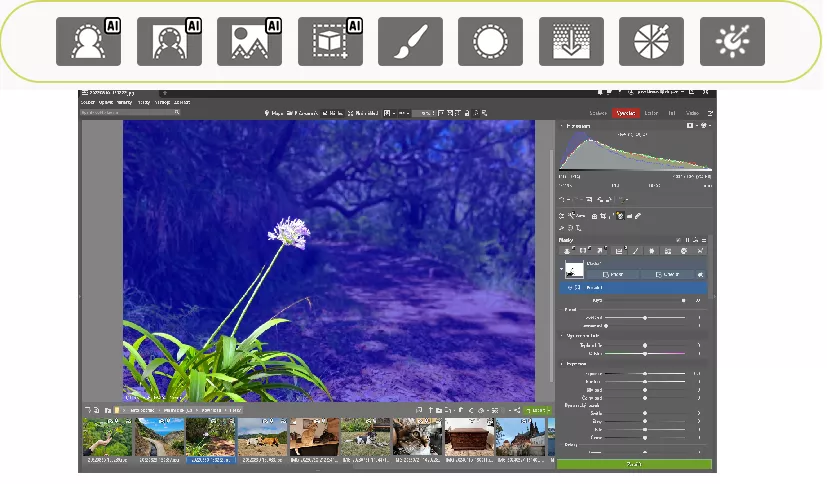The image size is (827, 484).
Task: Choose the radial circle filter icon
Action: (x=490, y=42)
